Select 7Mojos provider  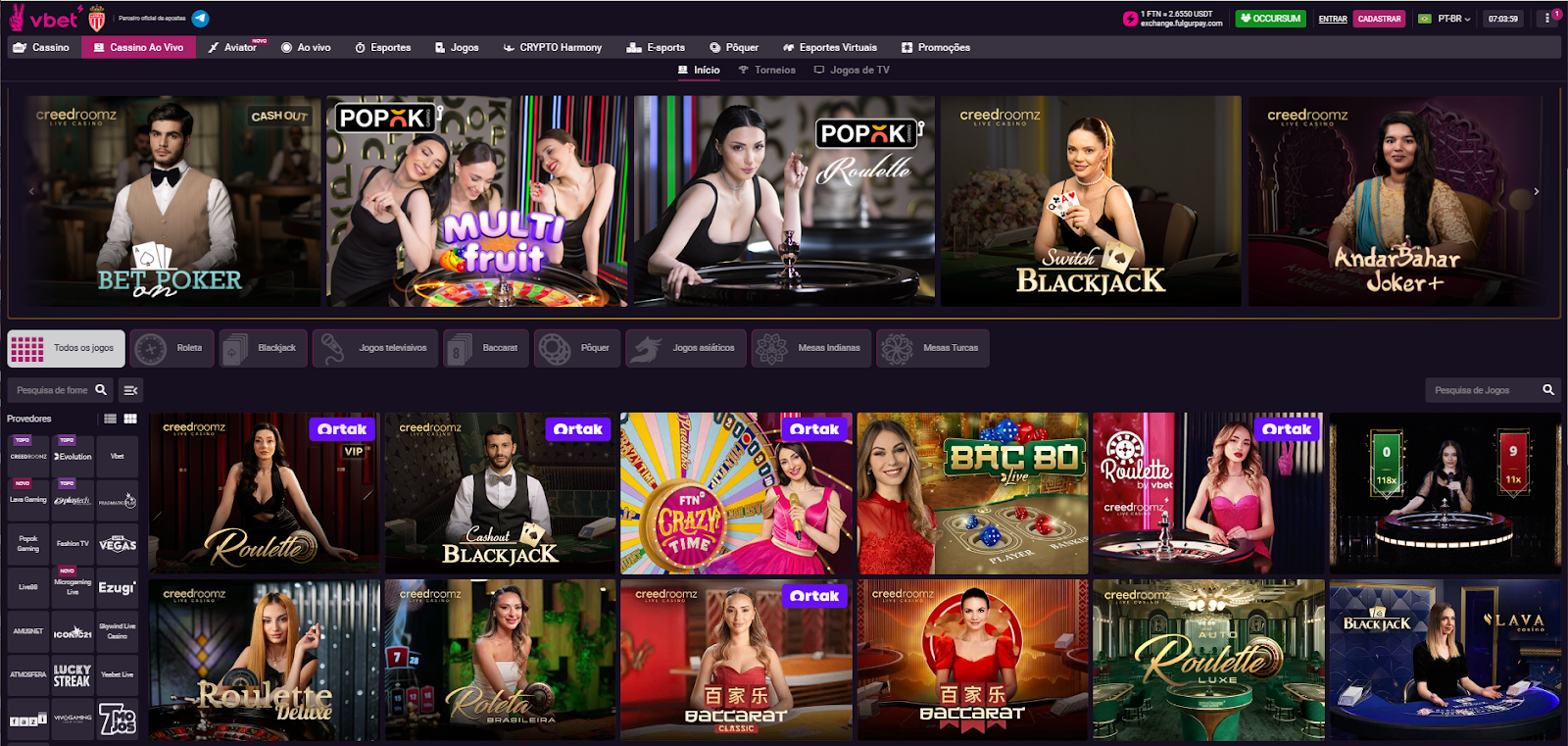(x=118, y=719)
